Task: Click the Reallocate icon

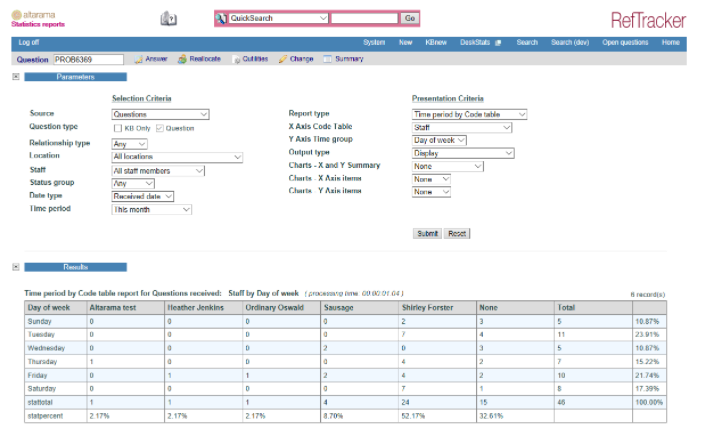Action: click(x=182, y=60)
